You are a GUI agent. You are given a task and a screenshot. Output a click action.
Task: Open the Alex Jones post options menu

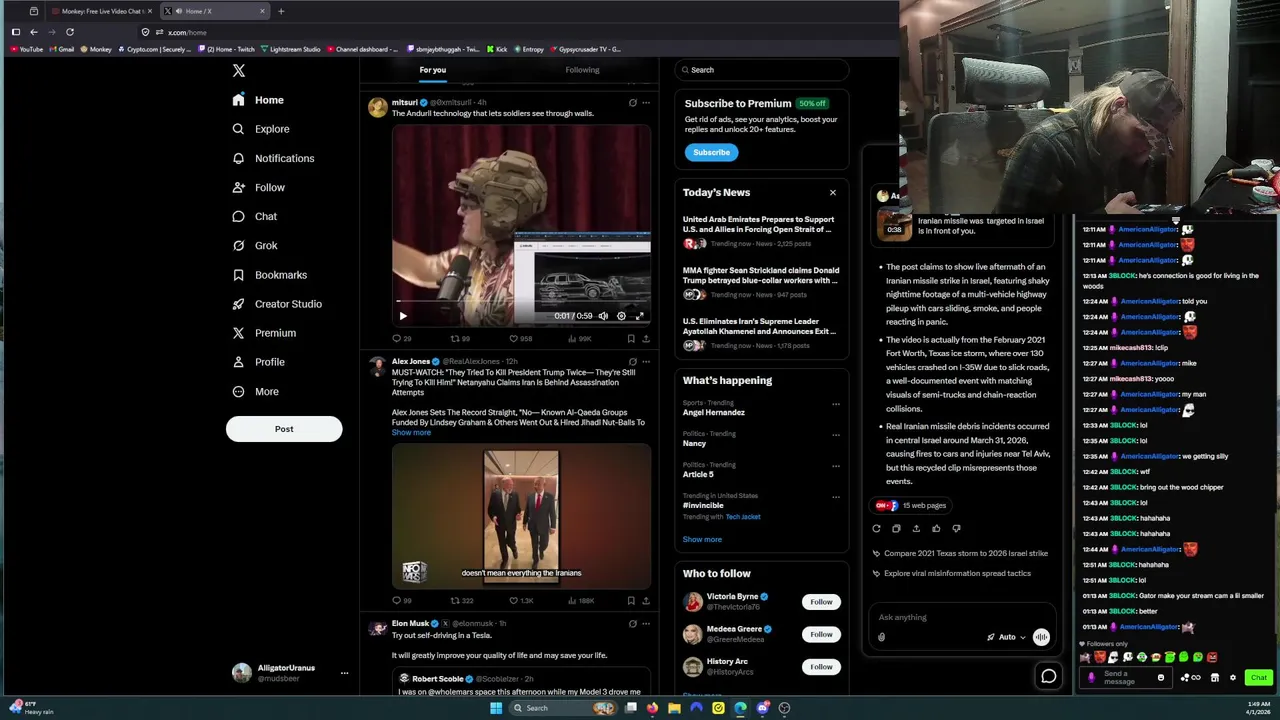pos(646,361)
